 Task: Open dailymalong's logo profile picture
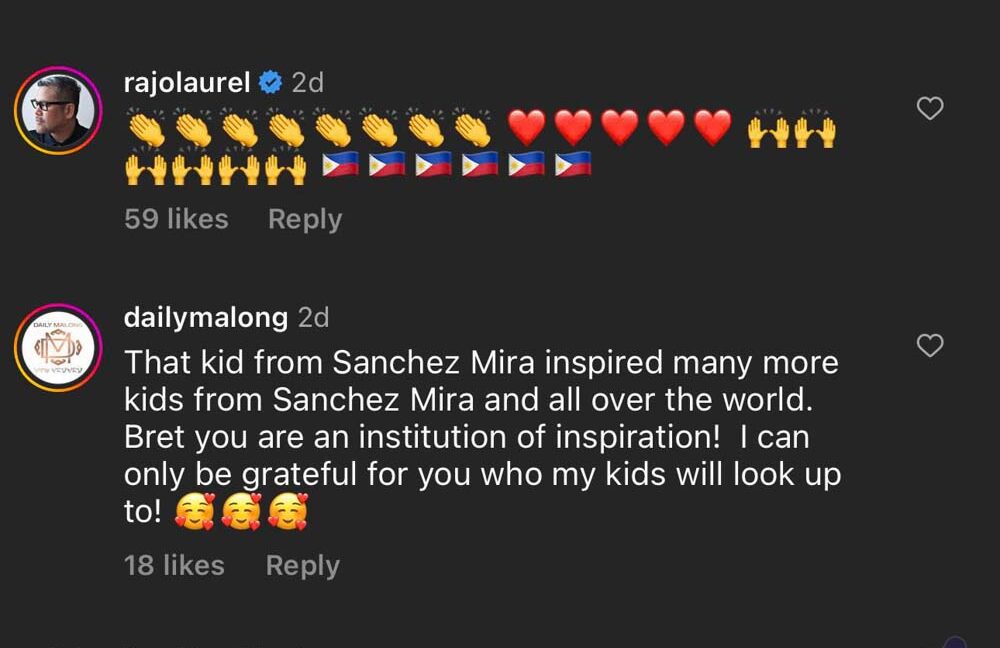pos(58,348)
